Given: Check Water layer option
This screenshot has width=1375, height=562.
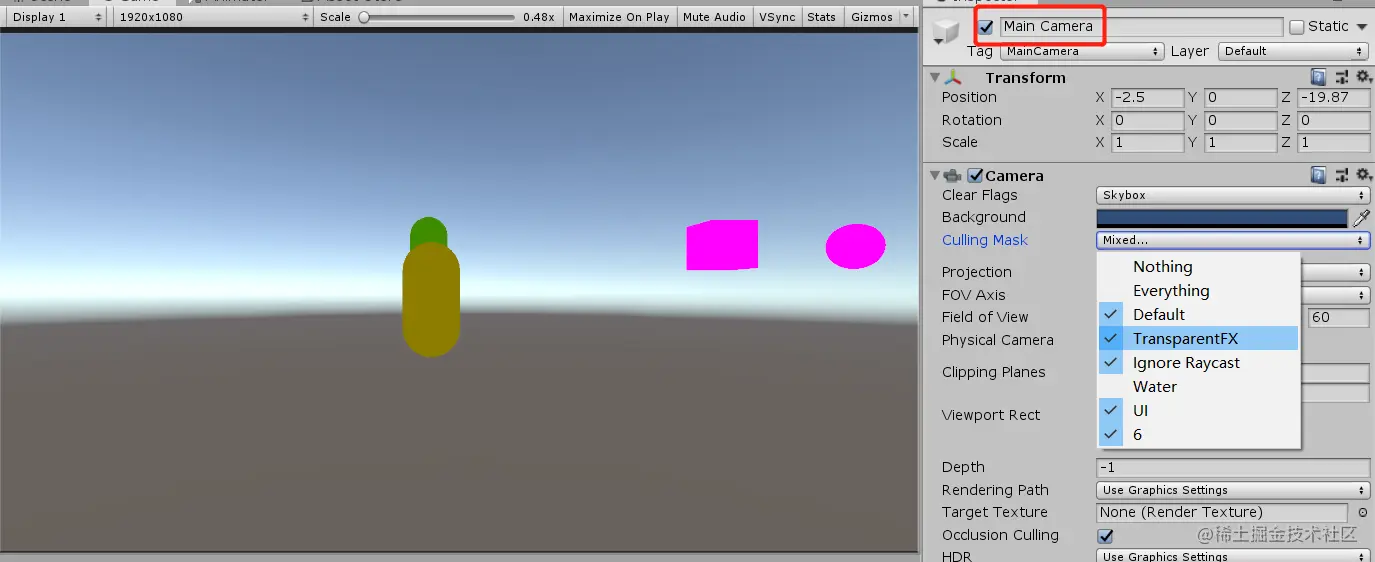Looking at the screenshot, I should click(1198, 387).
